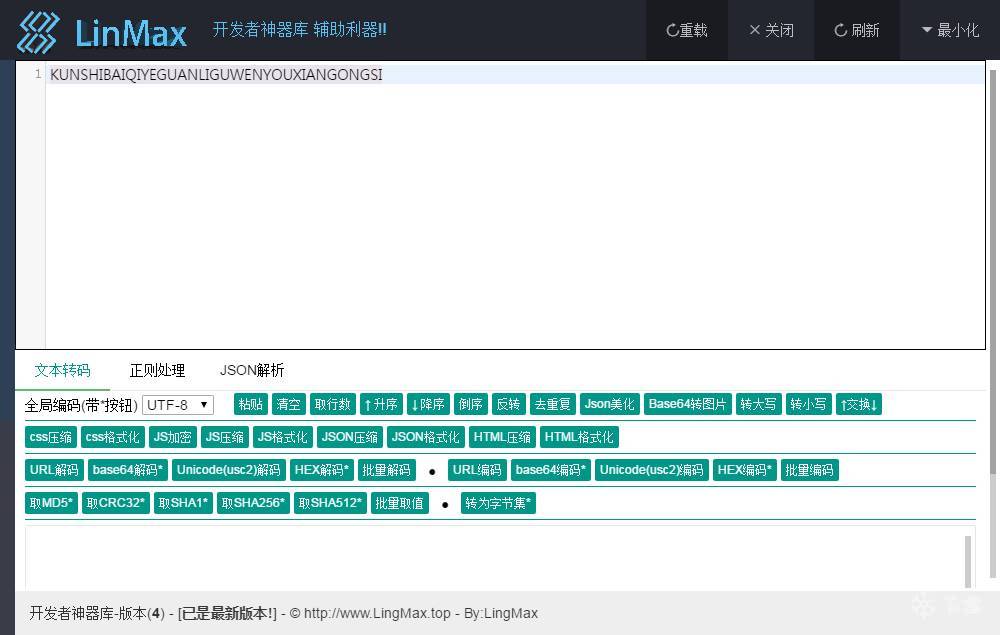Click the HTML压缩 button
Screen dimensions: 1000x635
coord(502,437)
